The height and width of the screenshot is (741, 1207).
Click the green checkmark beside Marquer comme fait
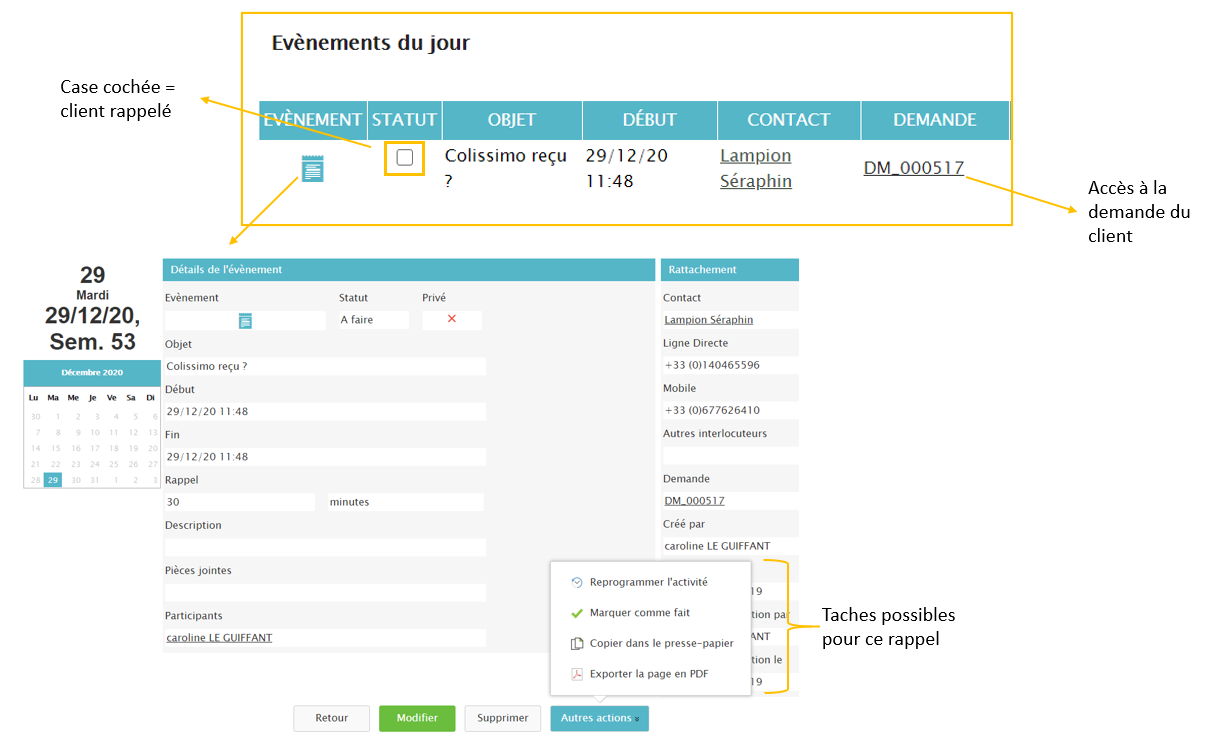(576, 613)
